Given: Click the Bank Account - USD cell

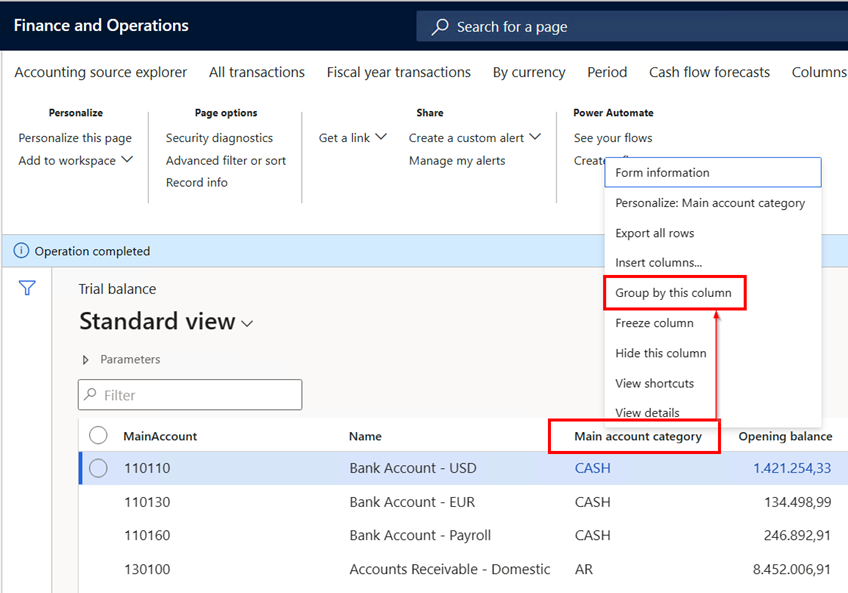Looking at the screenshot, I should click(413, 468).
